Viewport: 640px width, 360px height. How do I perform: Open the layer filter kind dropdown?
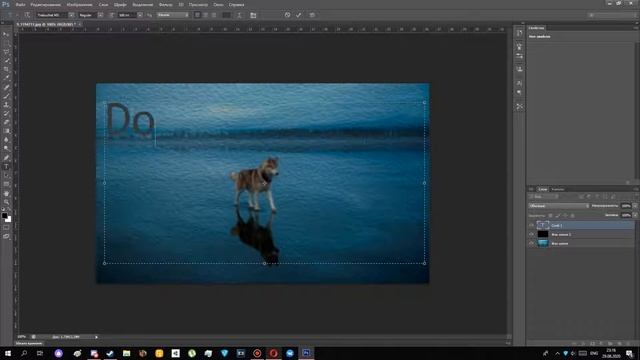[x=544, y=197]
